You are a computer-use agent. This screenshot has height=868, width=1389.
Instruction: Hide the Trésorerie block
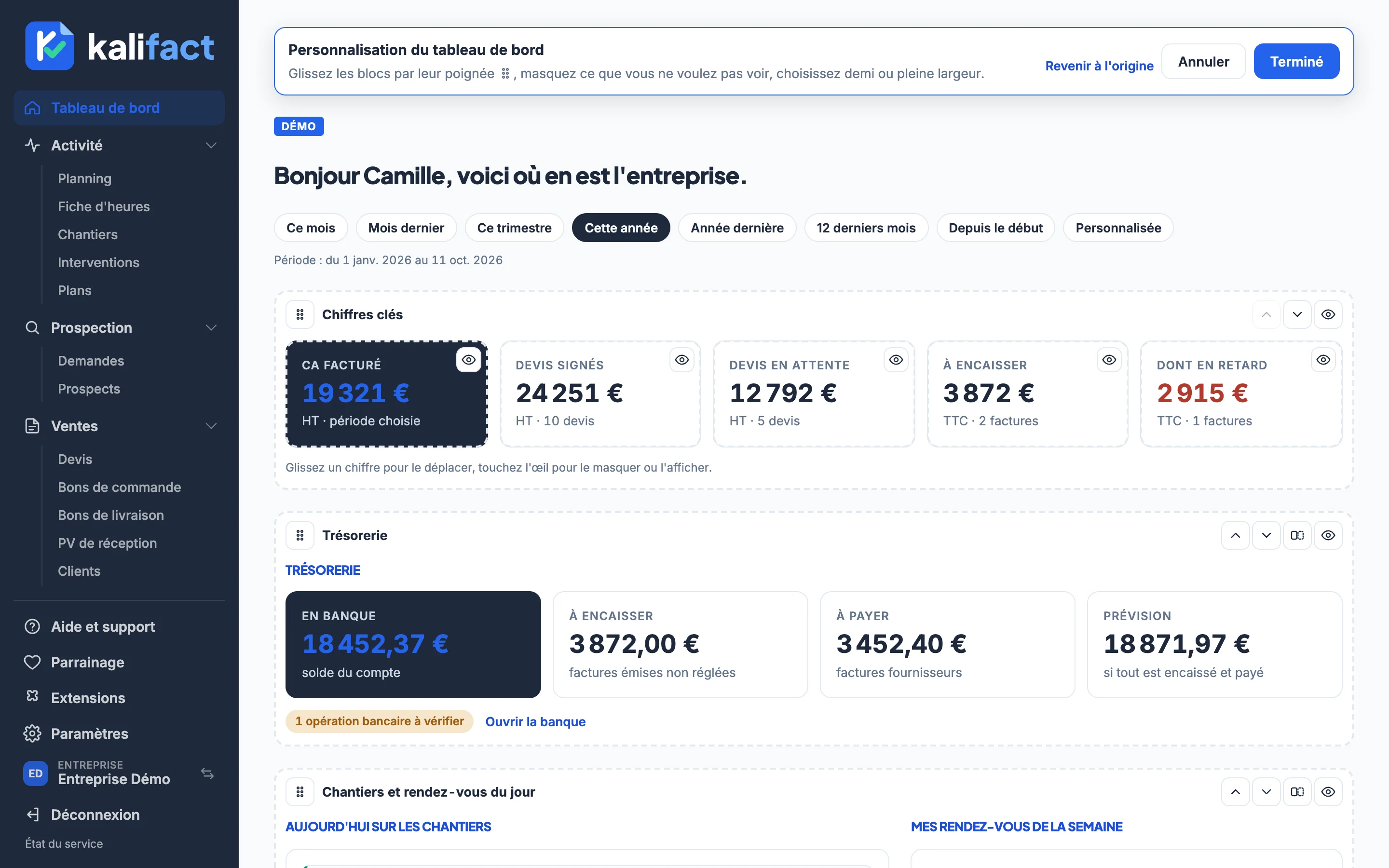(1328, 536)
